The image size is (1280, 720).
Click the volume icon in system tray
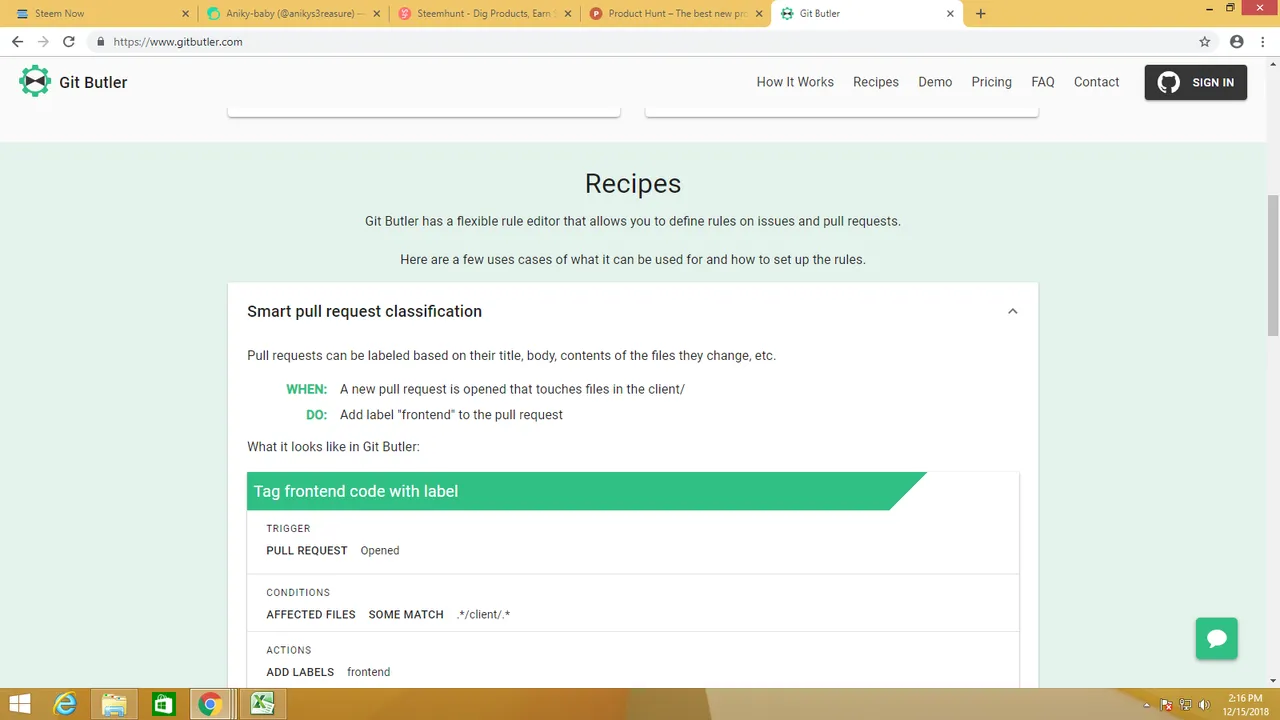tap(1204, 704)
